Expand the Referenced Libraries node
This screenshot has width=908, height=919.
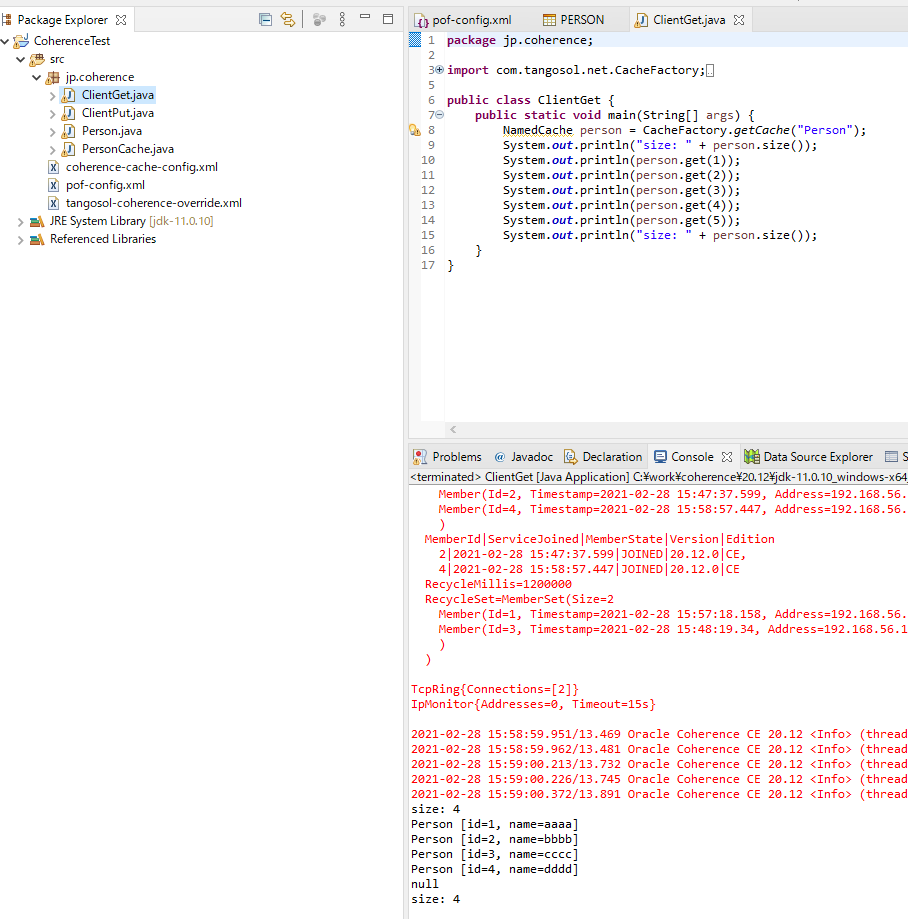(21, 240)
